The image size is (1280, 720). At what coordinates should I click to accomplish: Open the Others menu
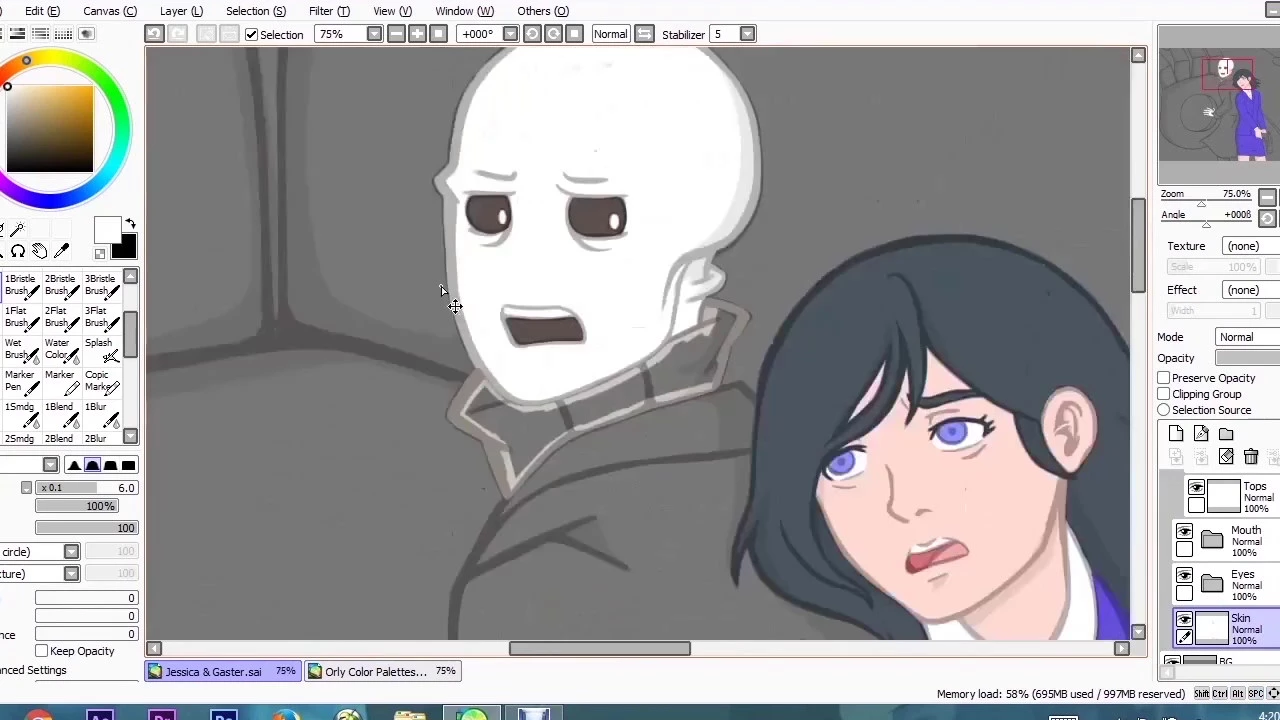click(x=543, y=11)
